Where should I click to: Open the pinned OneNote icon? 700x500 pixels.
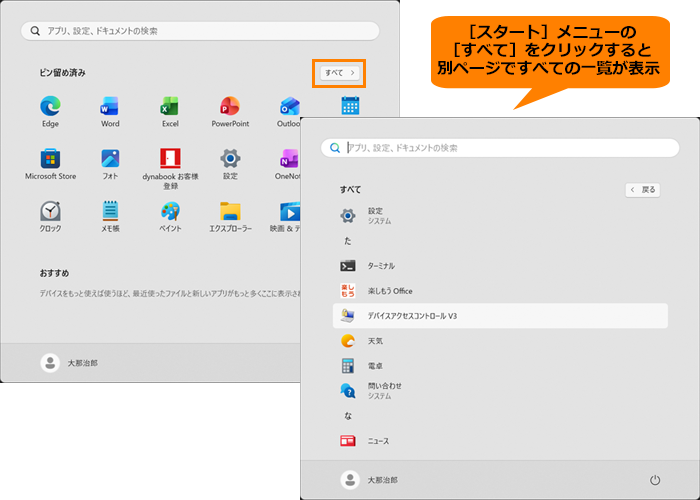288,164
